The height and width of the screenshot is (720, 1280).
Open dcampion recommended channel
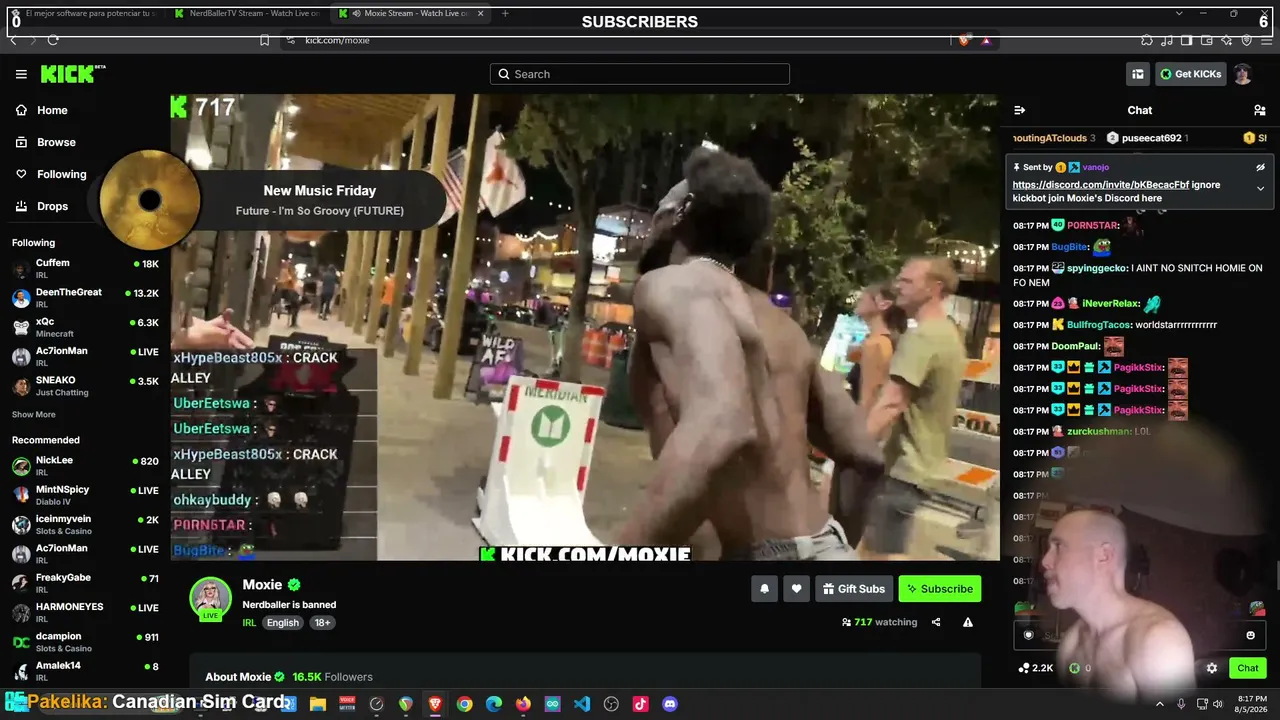tap(85, 641)
